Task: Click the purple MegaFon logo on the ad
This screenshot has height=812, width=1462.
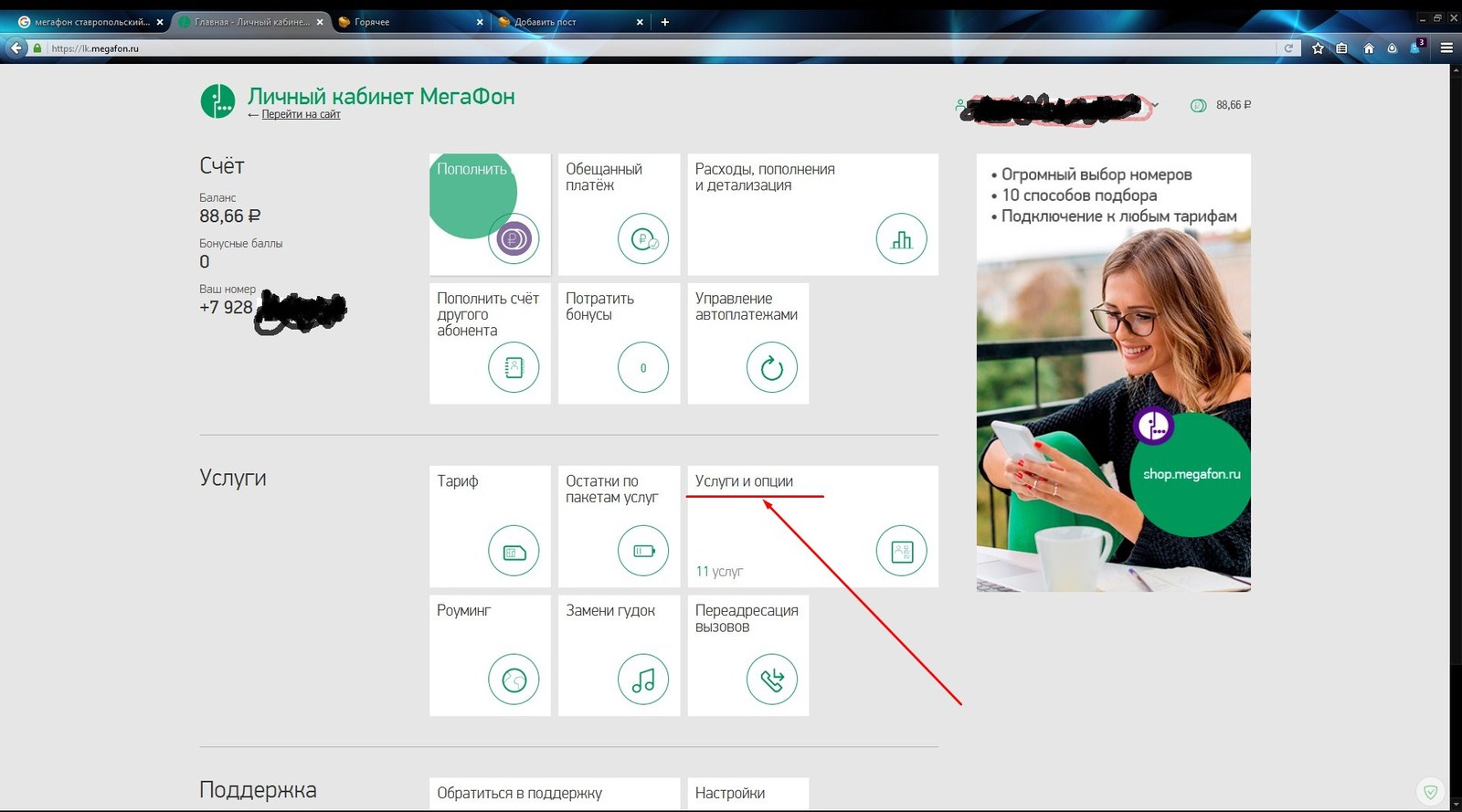Action: click(x=1153, y=426)
